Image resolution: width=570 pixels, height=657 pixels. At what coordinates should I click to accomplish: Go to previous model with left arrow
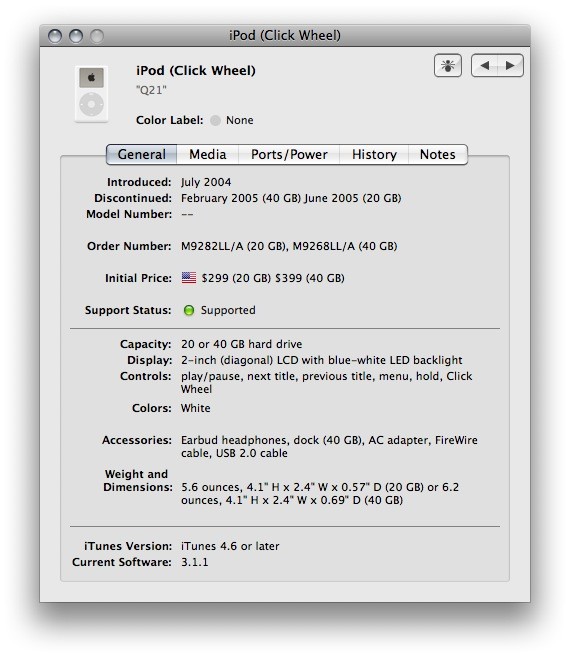coord(484,66)
